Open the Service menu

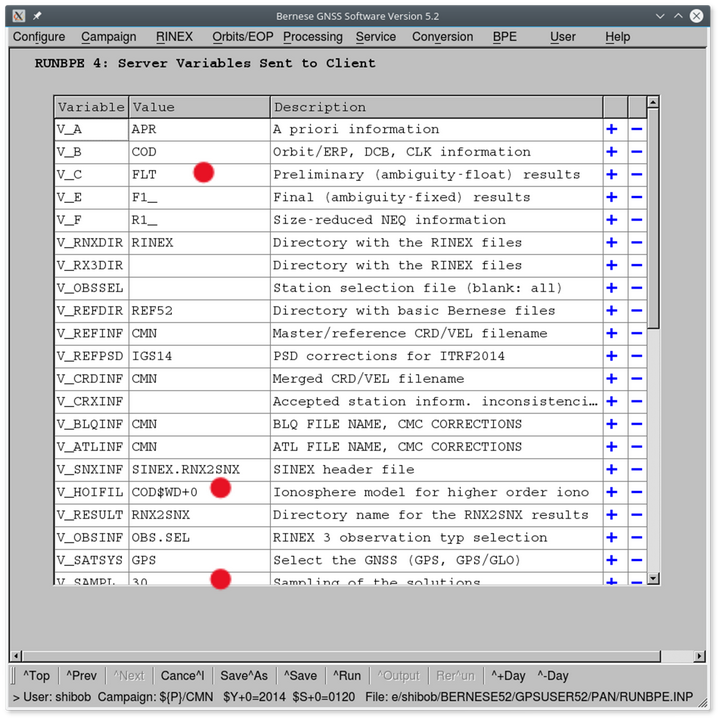[376, 37]
